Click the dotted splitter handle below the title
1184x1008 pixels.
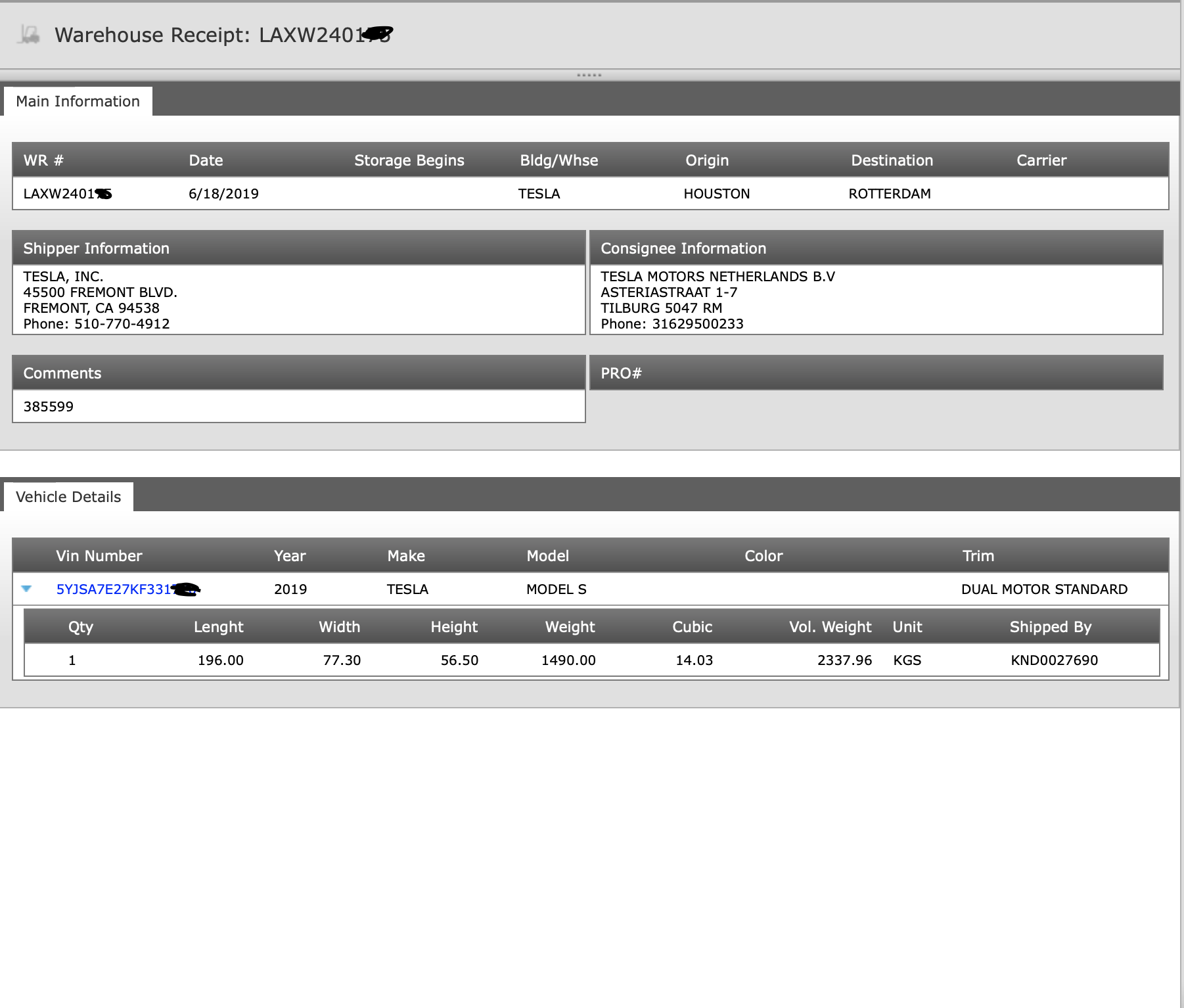[x=589, y=75]
